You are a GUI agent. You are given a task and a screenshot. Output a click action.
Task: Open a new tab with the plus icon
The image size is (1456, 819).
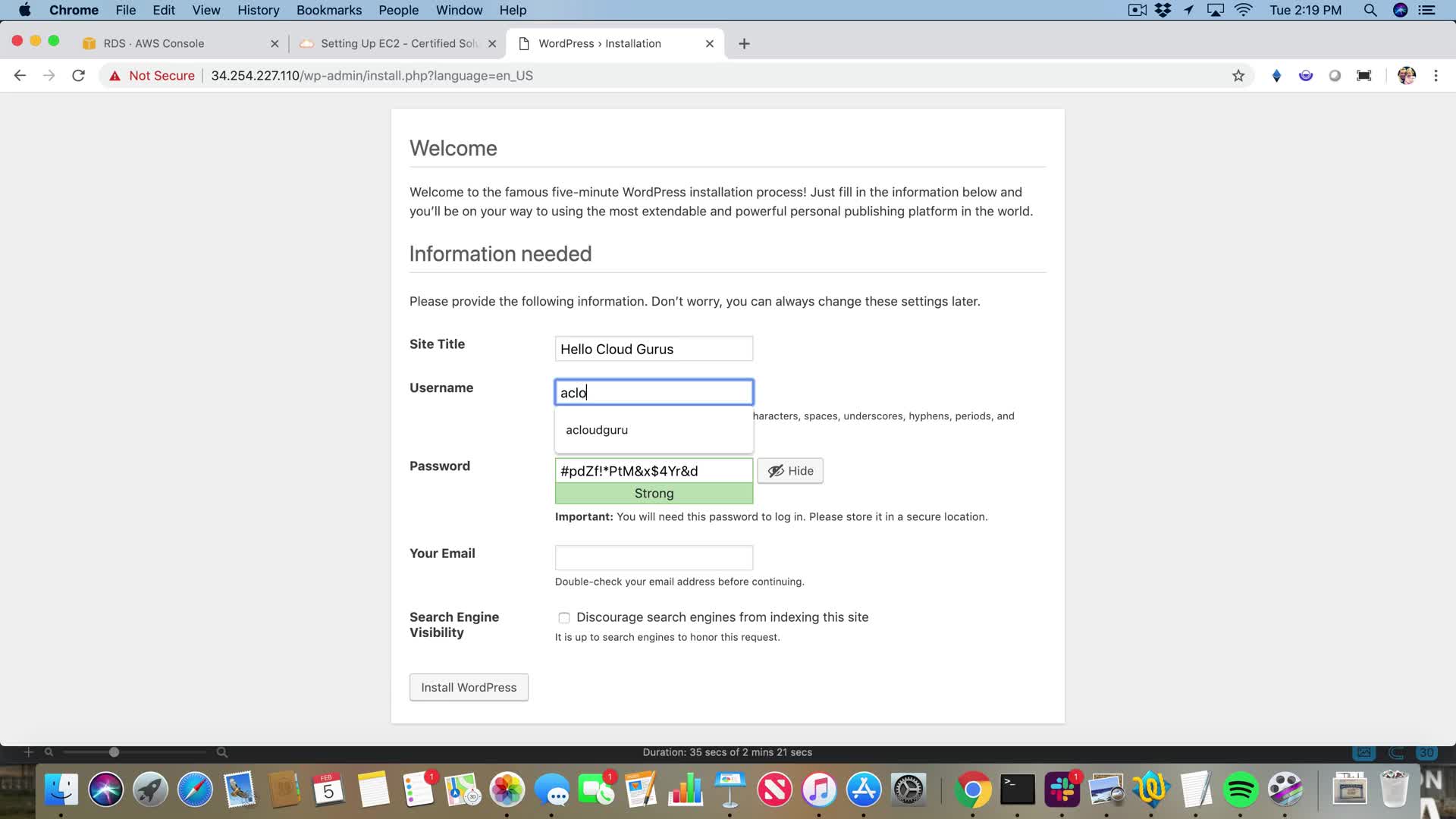744,44
